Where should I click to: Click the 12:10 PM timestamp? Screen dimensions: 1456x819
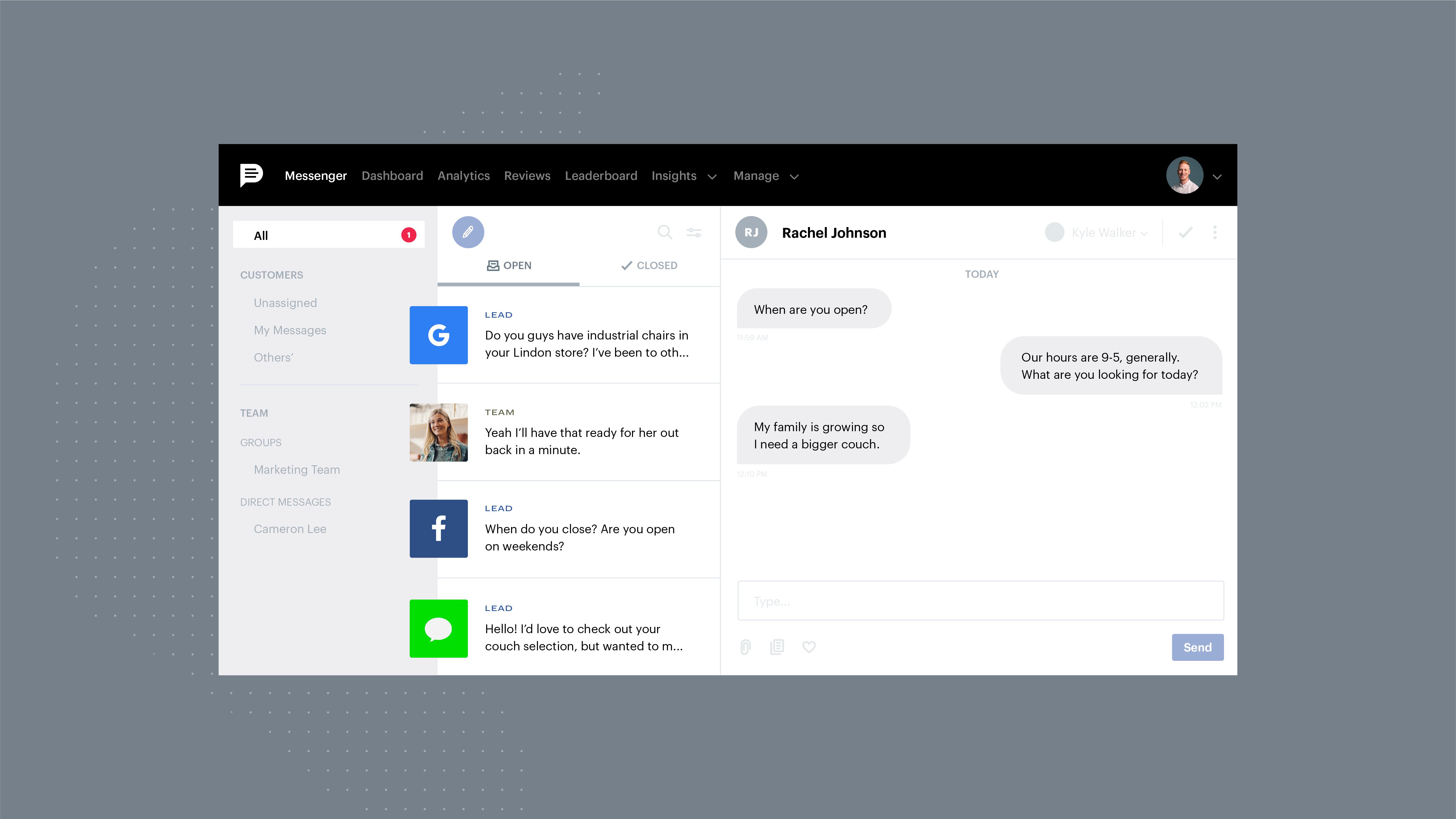[x=752, y=474]
